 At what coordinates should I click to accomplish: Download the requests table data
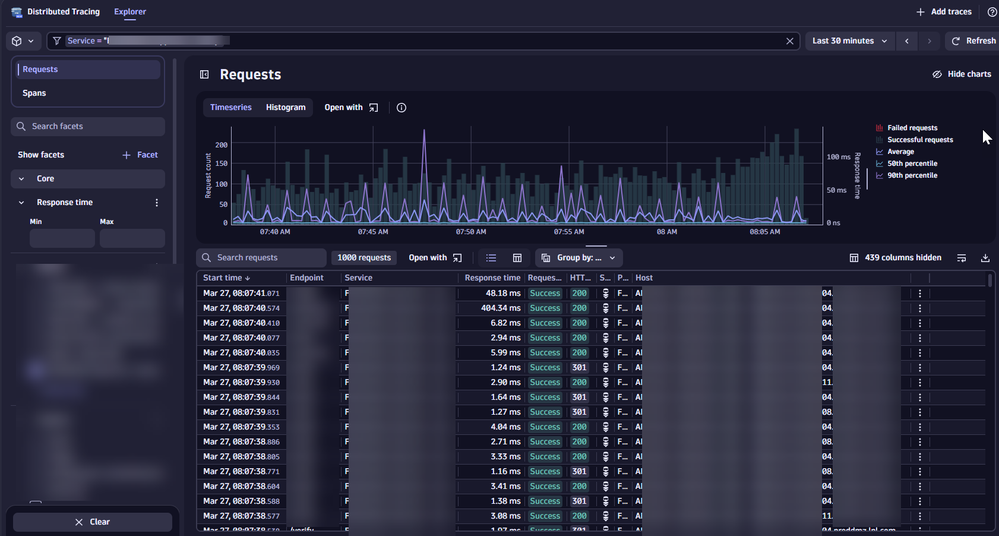pos(985,258)
